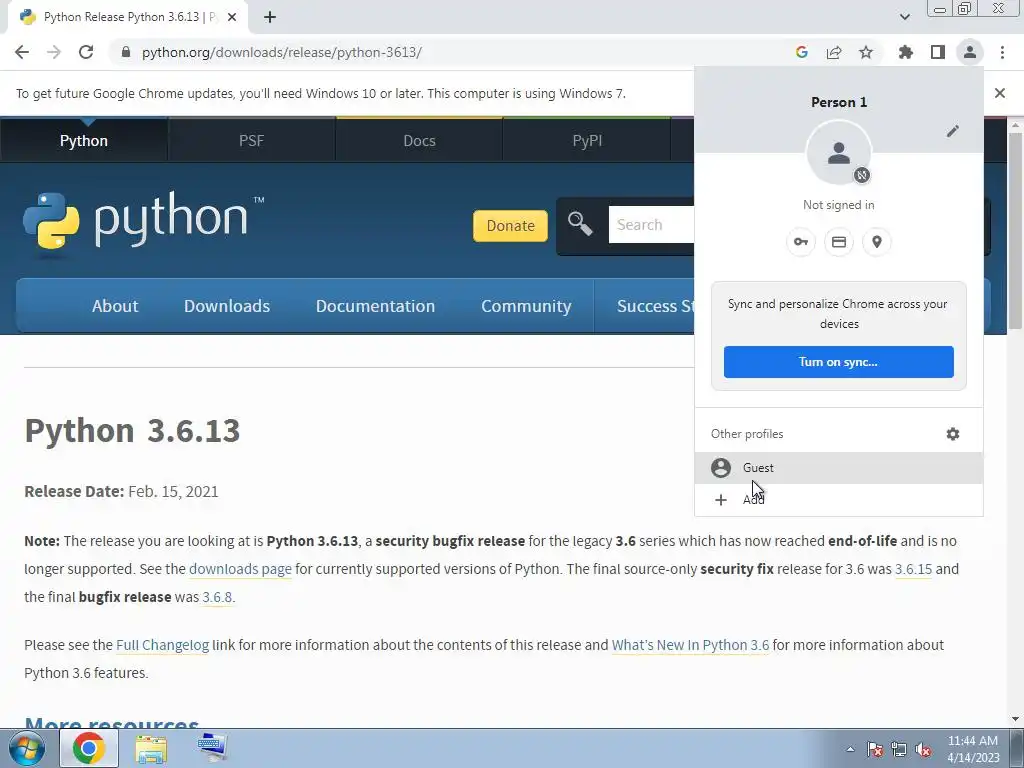Click the Person 1 avatar picture
The image size is (1024, 768).
(x=839, y=153)
